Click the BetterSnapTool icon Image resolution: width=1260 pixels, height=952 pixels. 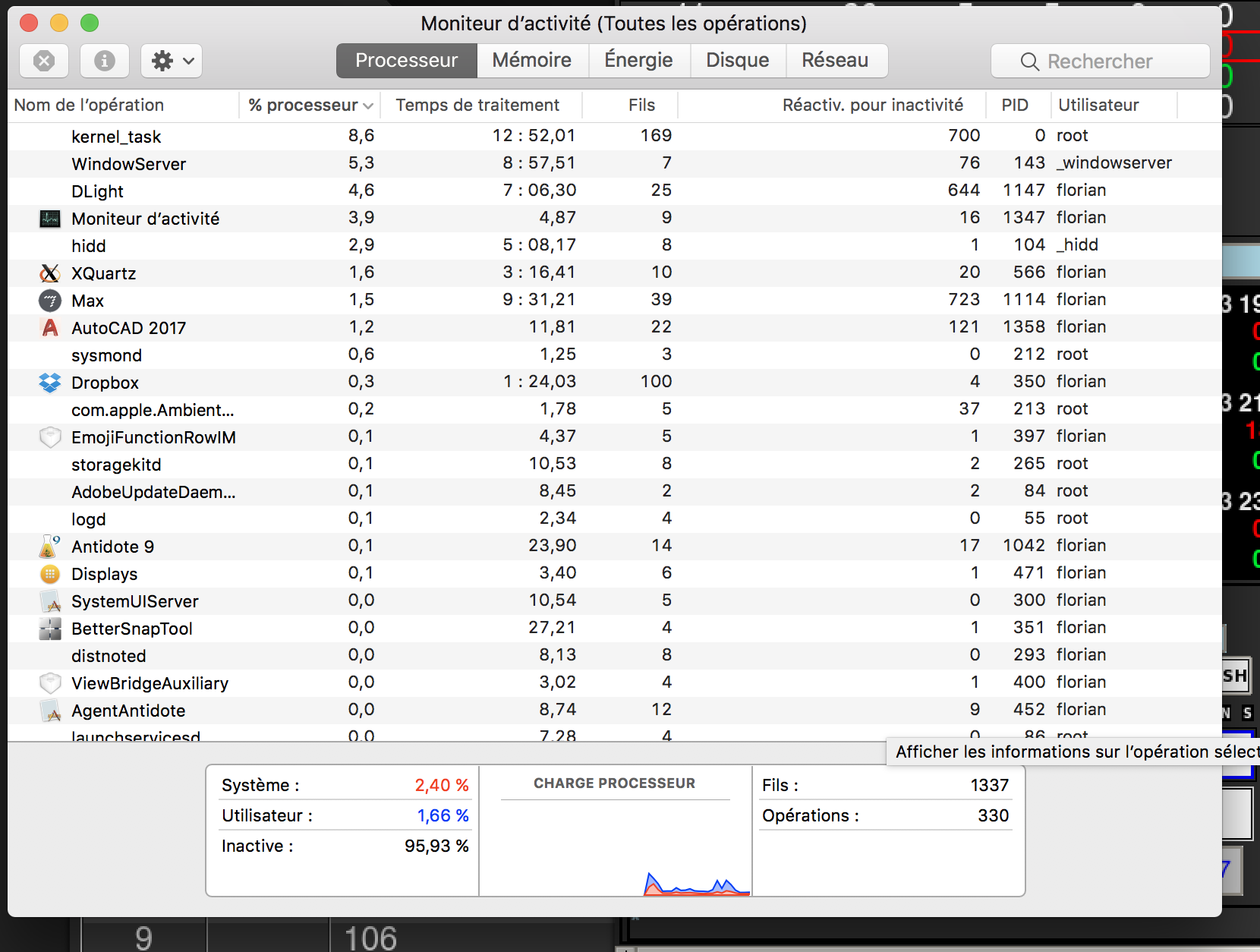pyautogui.click(x=50, y=629)
